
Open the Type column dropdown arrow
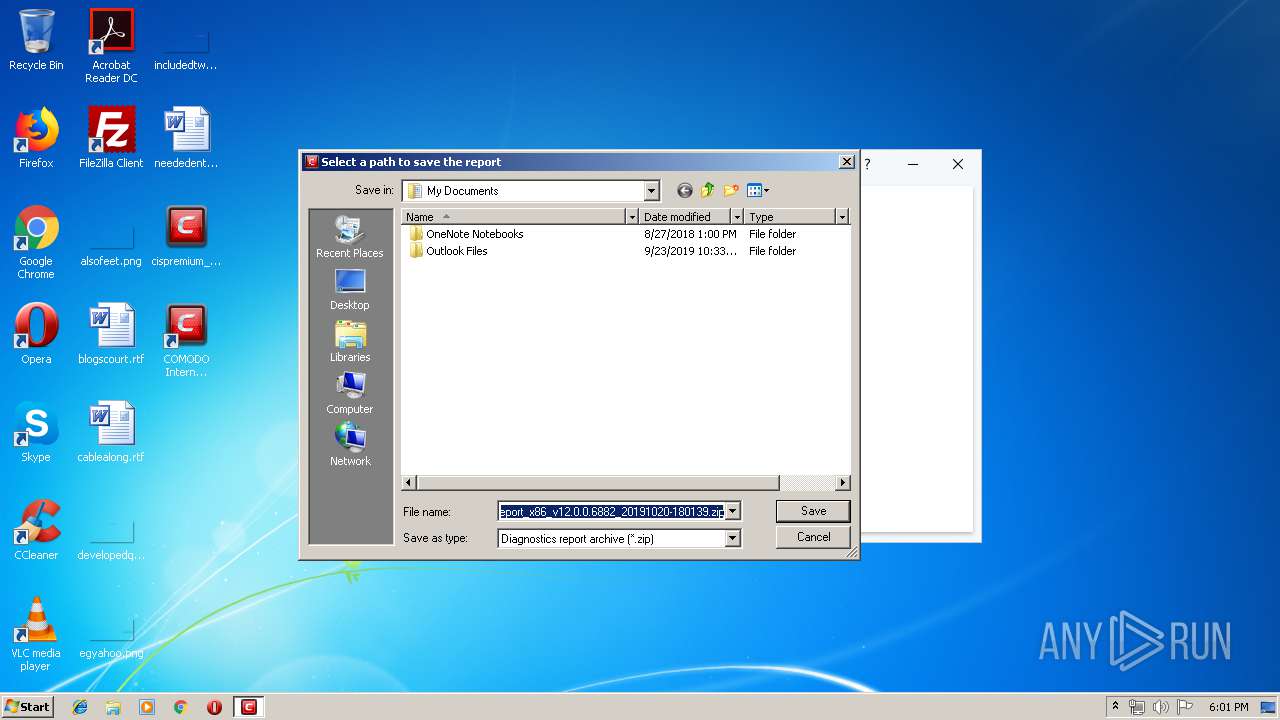842,216
